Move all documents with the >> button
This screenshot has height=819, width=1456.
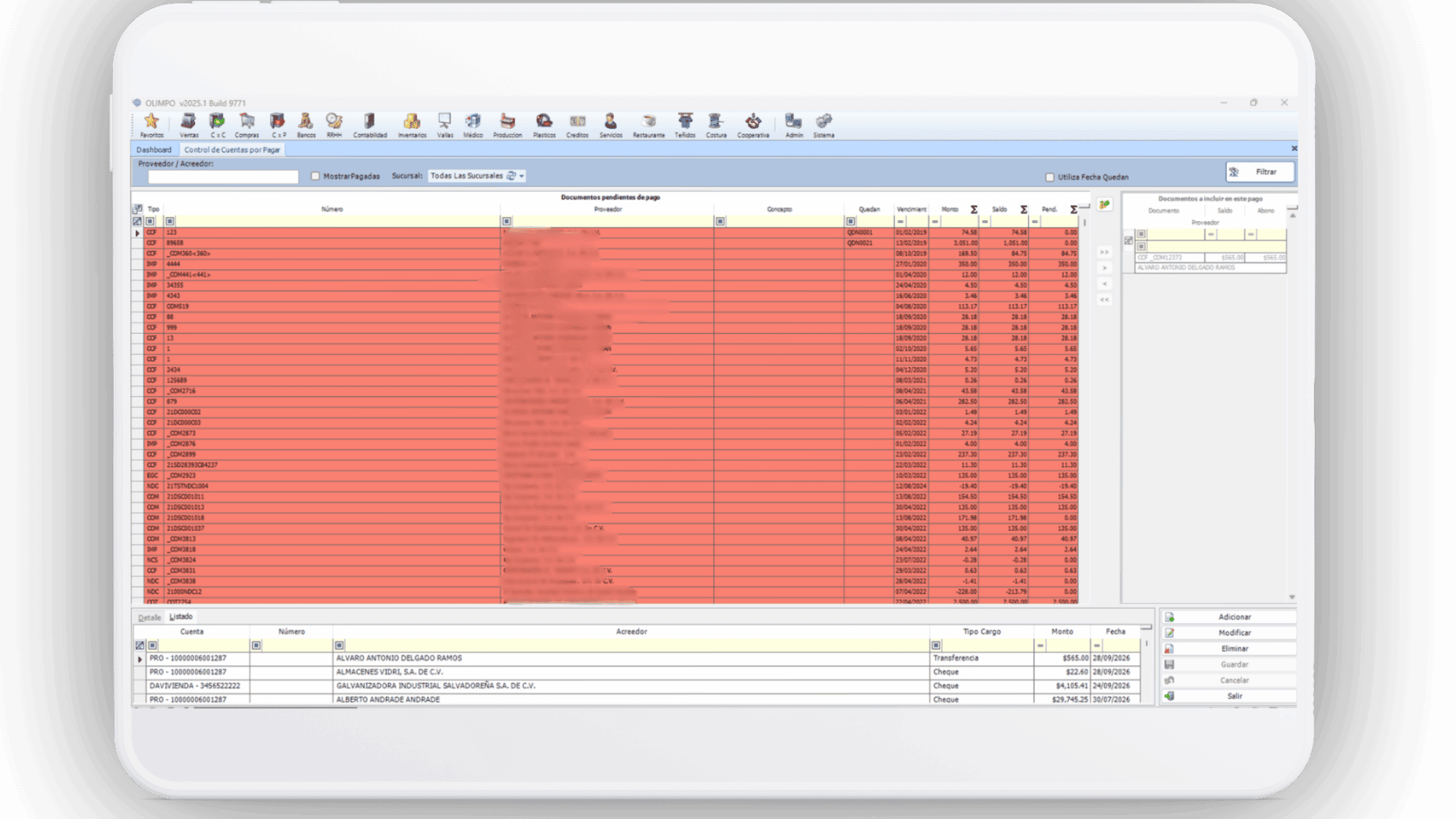click(x=1104, y=252)
